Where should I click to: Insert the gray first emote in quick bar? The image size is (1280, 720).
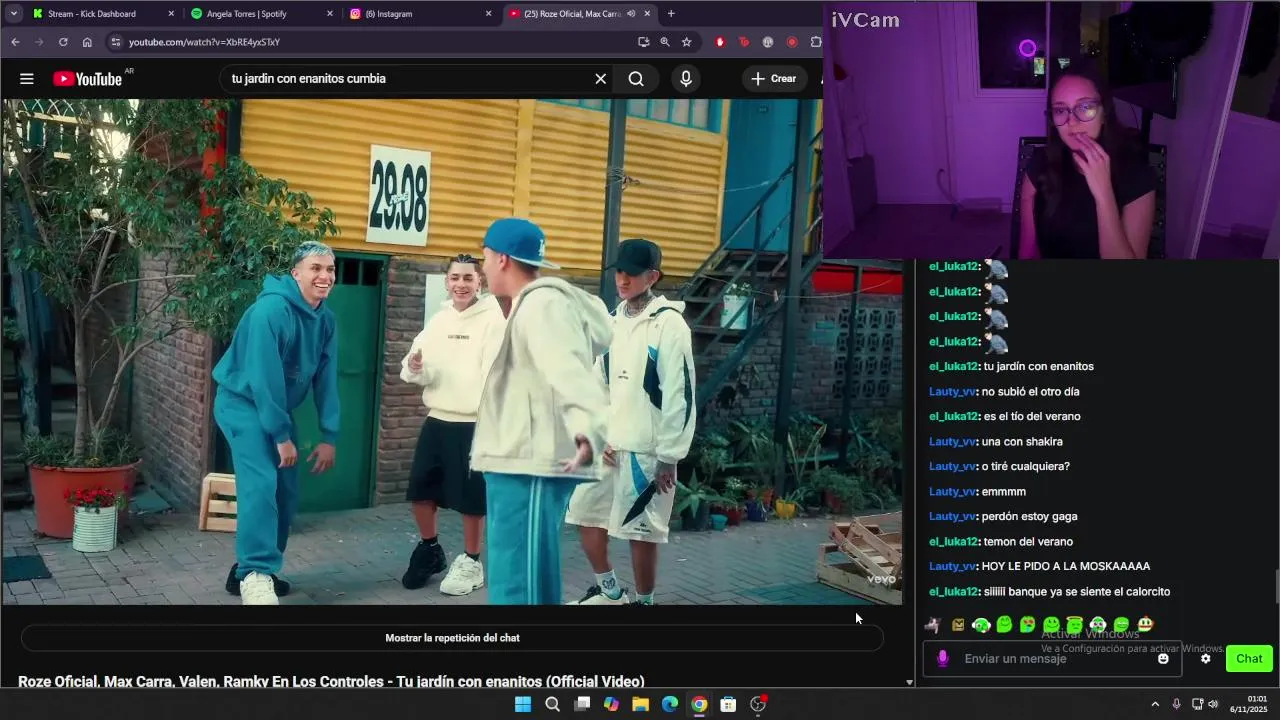[x=932, y=625]
